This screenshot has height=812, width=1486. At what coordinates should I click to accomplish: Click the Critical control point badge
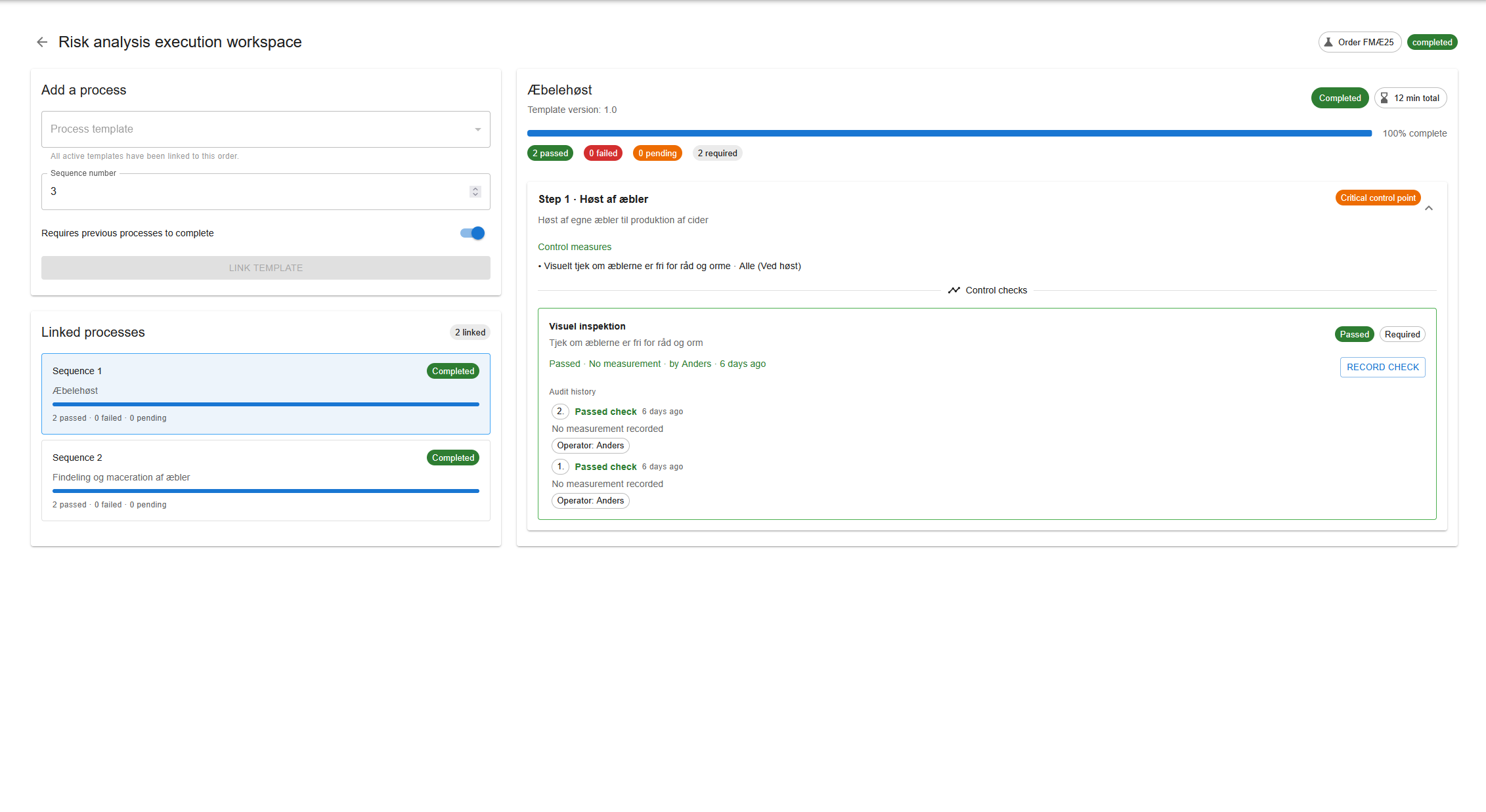coord(1378,197)
